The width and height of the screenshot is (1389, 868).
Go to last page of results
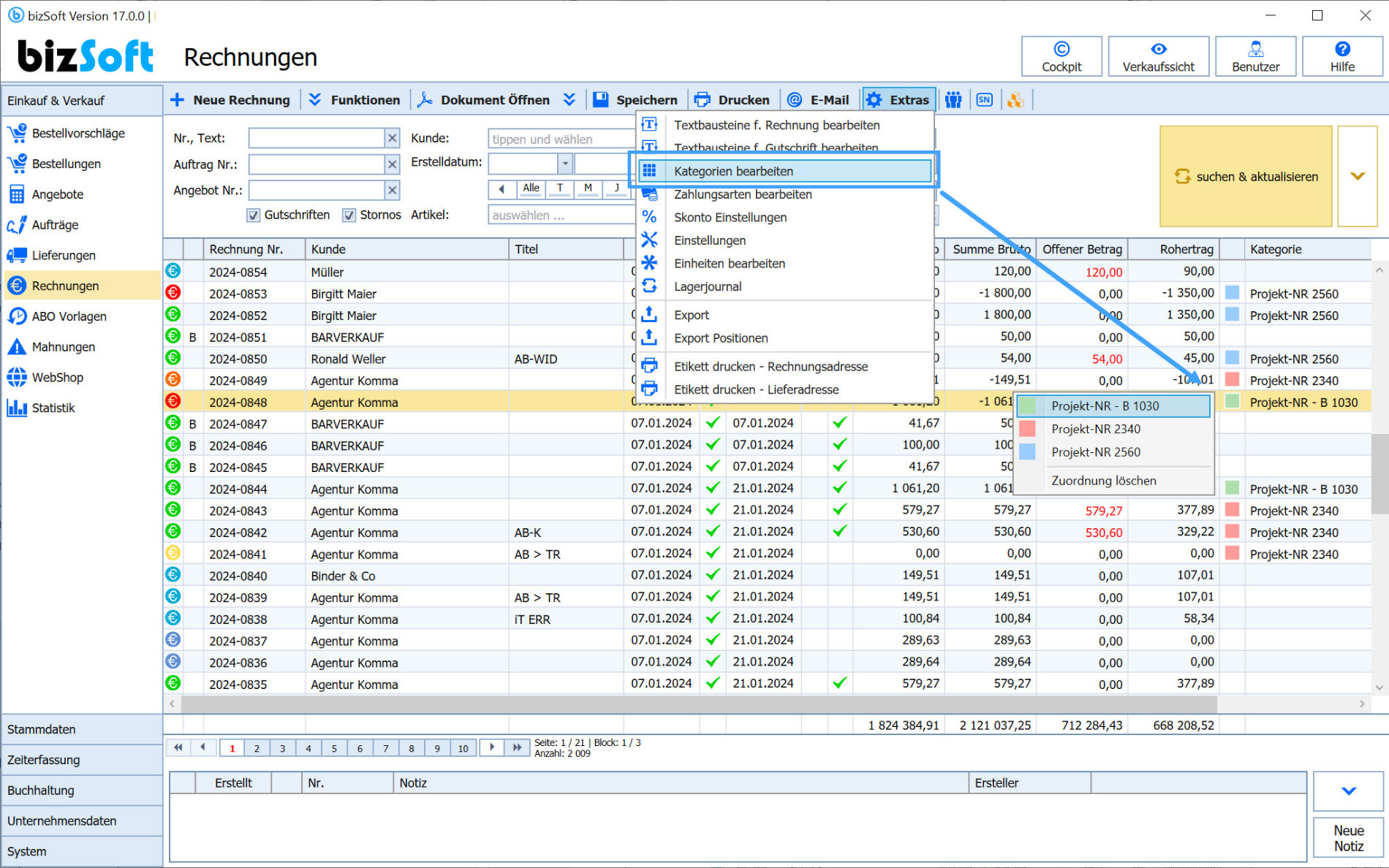[x=518, y=747]
